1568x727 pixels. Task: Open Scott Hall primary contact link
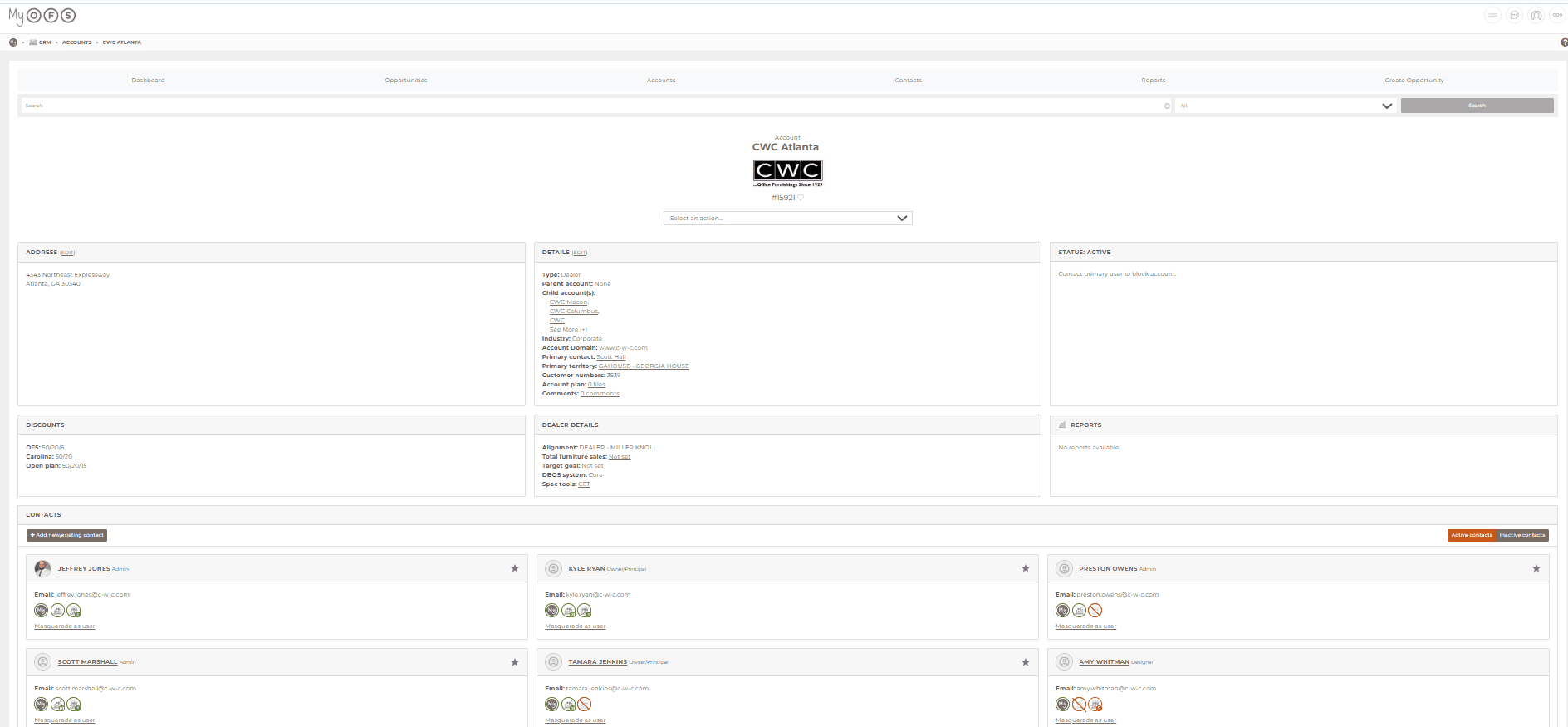coord(611,357)
